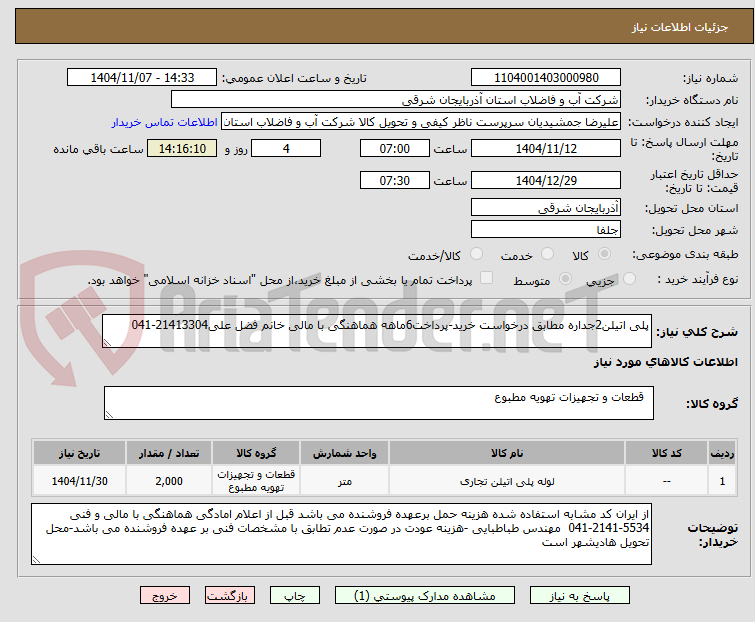Click the resize grip of گروه کالا box
The height and width of the screenshot is (622, 755).
pos(109,415)
